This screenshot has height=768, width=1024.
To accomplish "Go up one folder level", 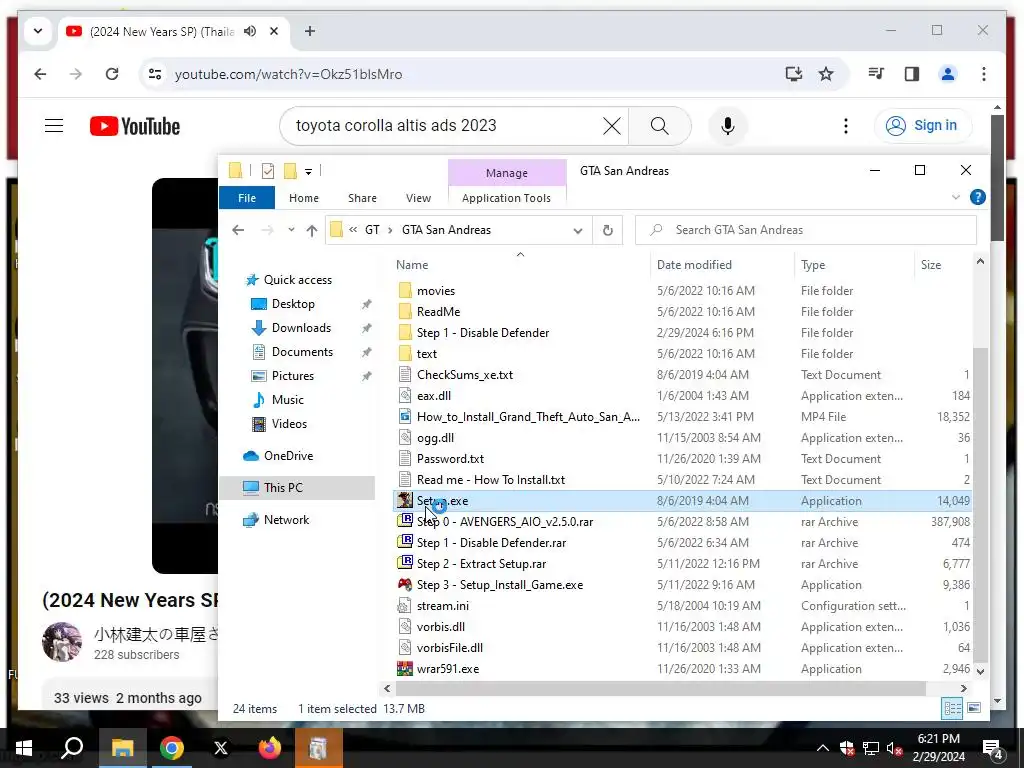I will pyautogui.click(x=312, y=231).
